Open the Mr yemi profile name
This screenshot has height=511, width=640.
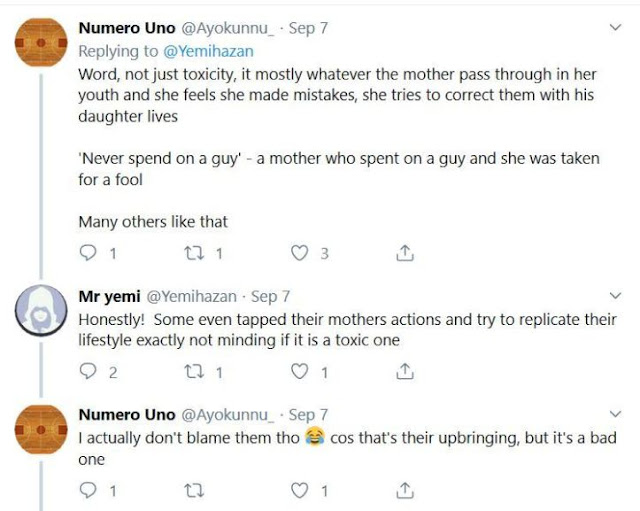[x=109, y=297]
